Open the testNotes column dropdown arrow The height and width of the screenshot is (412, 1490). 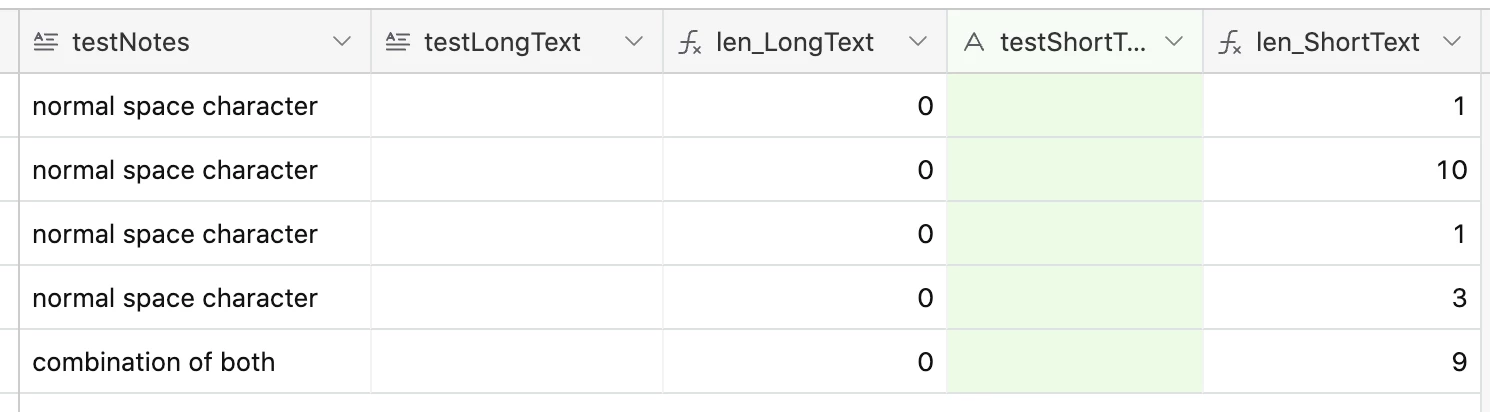click(x=342, y=42)
